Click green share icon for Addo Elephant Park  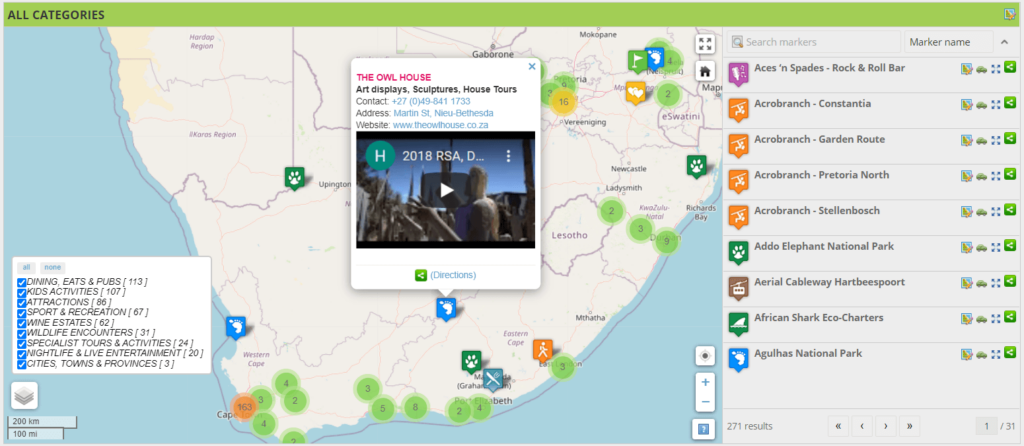pos(1010,247)
